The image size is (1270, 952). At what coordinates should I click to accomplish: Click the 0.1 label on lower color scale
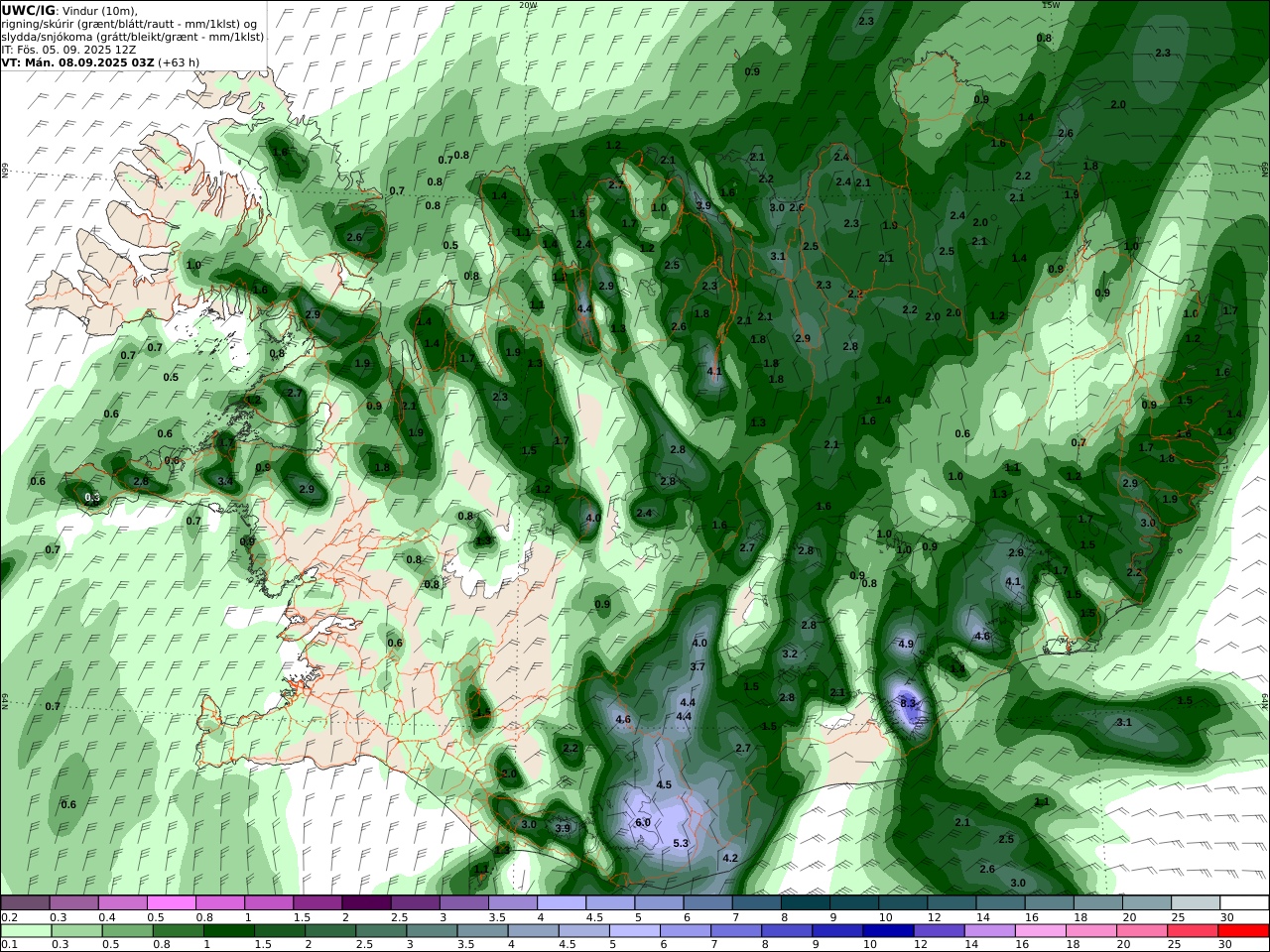[x=8, y=945]
